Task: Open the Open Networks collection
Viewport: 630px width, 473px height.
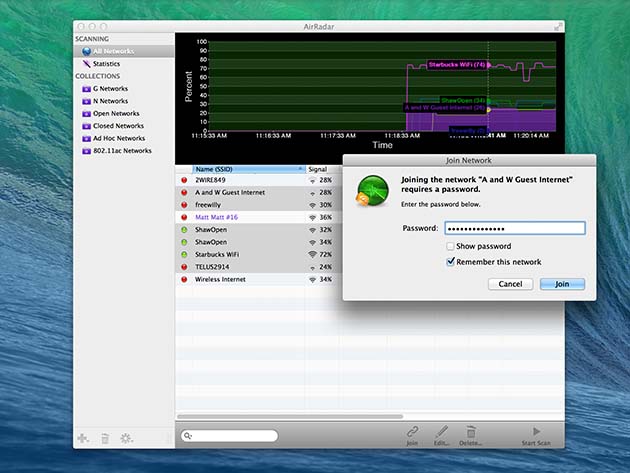Action: coord(116,113)
